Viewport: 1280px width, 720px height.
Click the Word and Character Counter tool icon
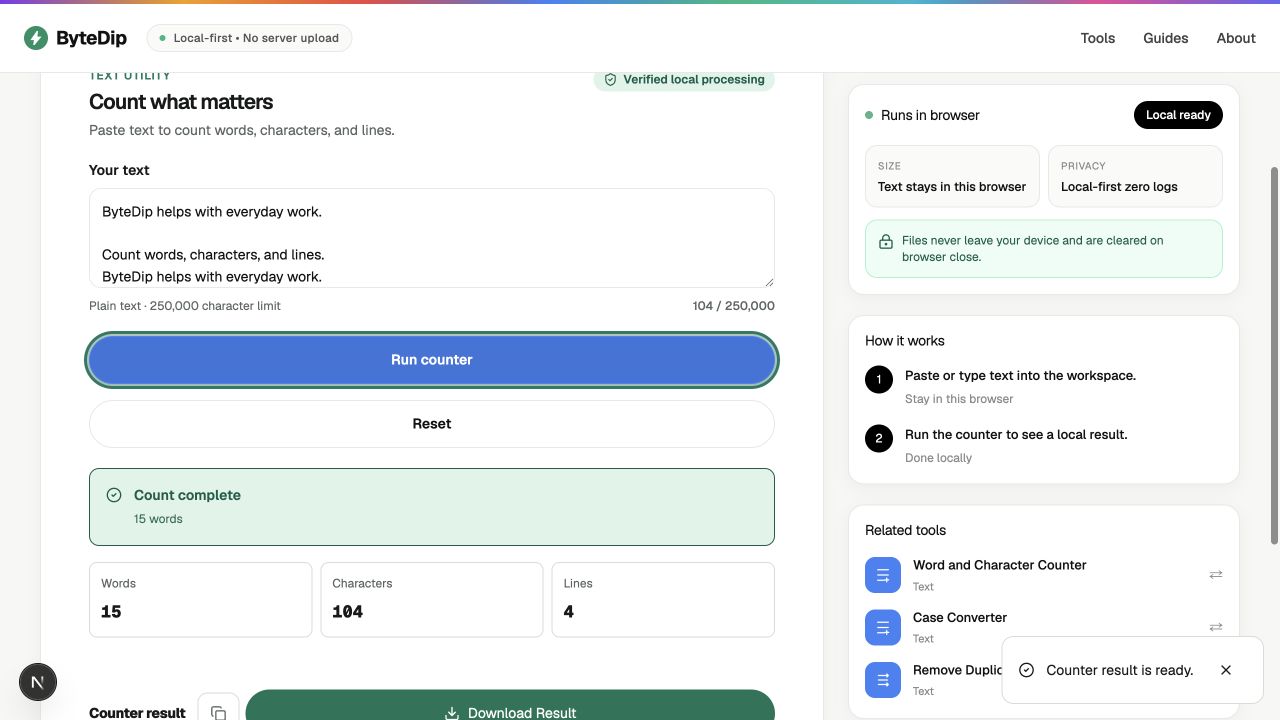pos(883,575)
